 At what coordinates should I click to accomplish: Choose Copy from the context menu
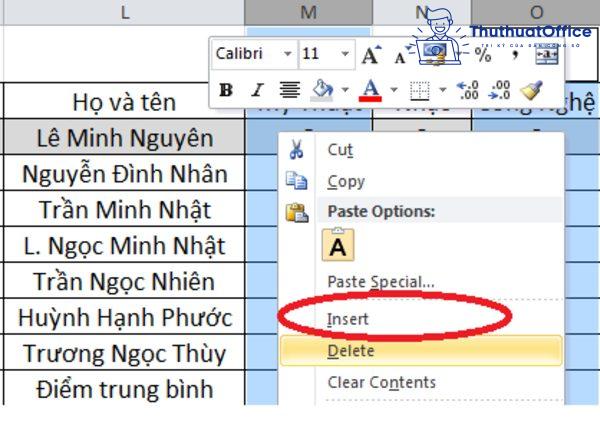[x=421, y=181]
